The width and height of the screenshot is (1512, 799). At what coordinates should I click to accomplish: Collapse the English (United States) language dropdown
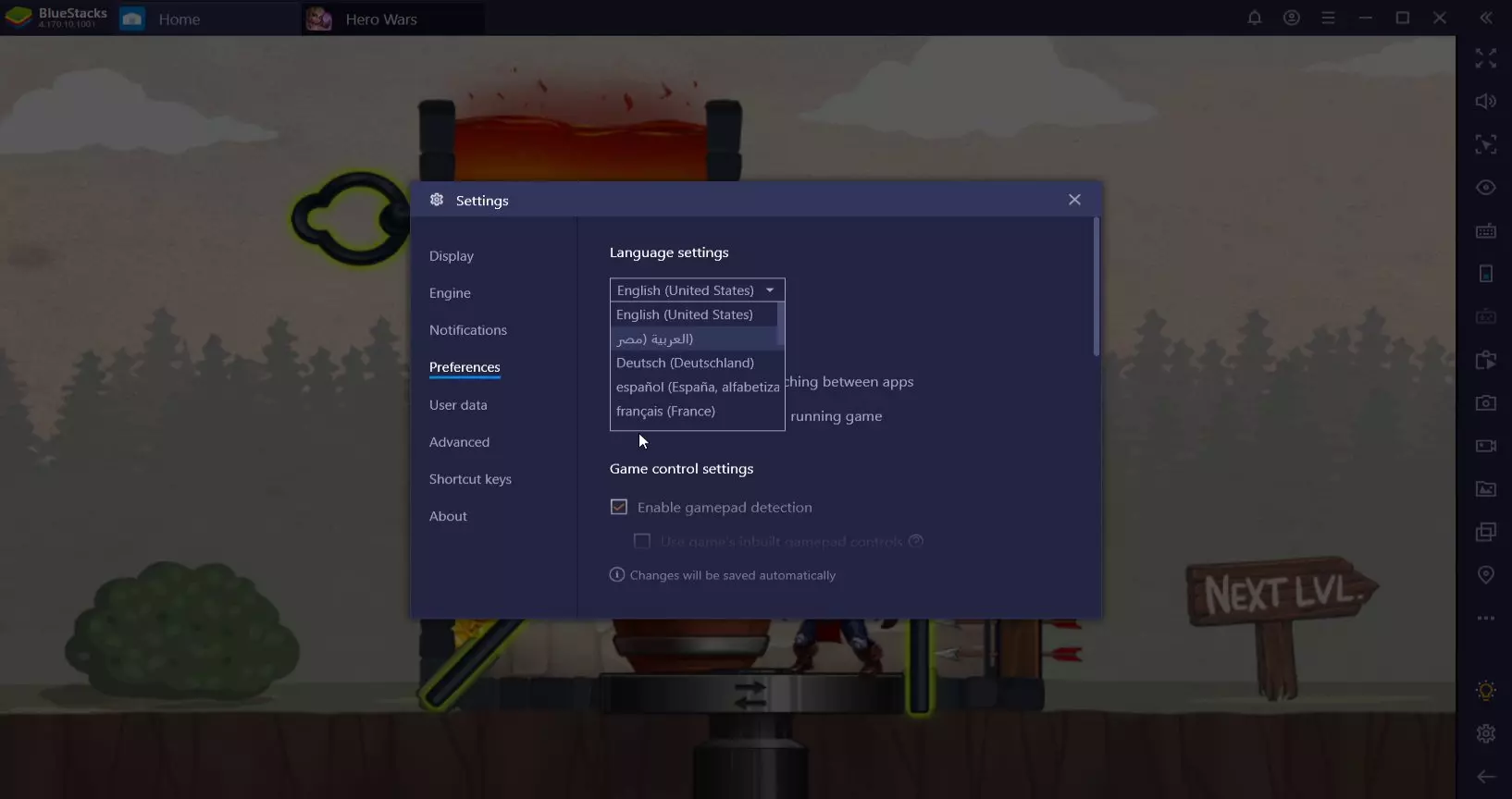click(x=697, y=290)
